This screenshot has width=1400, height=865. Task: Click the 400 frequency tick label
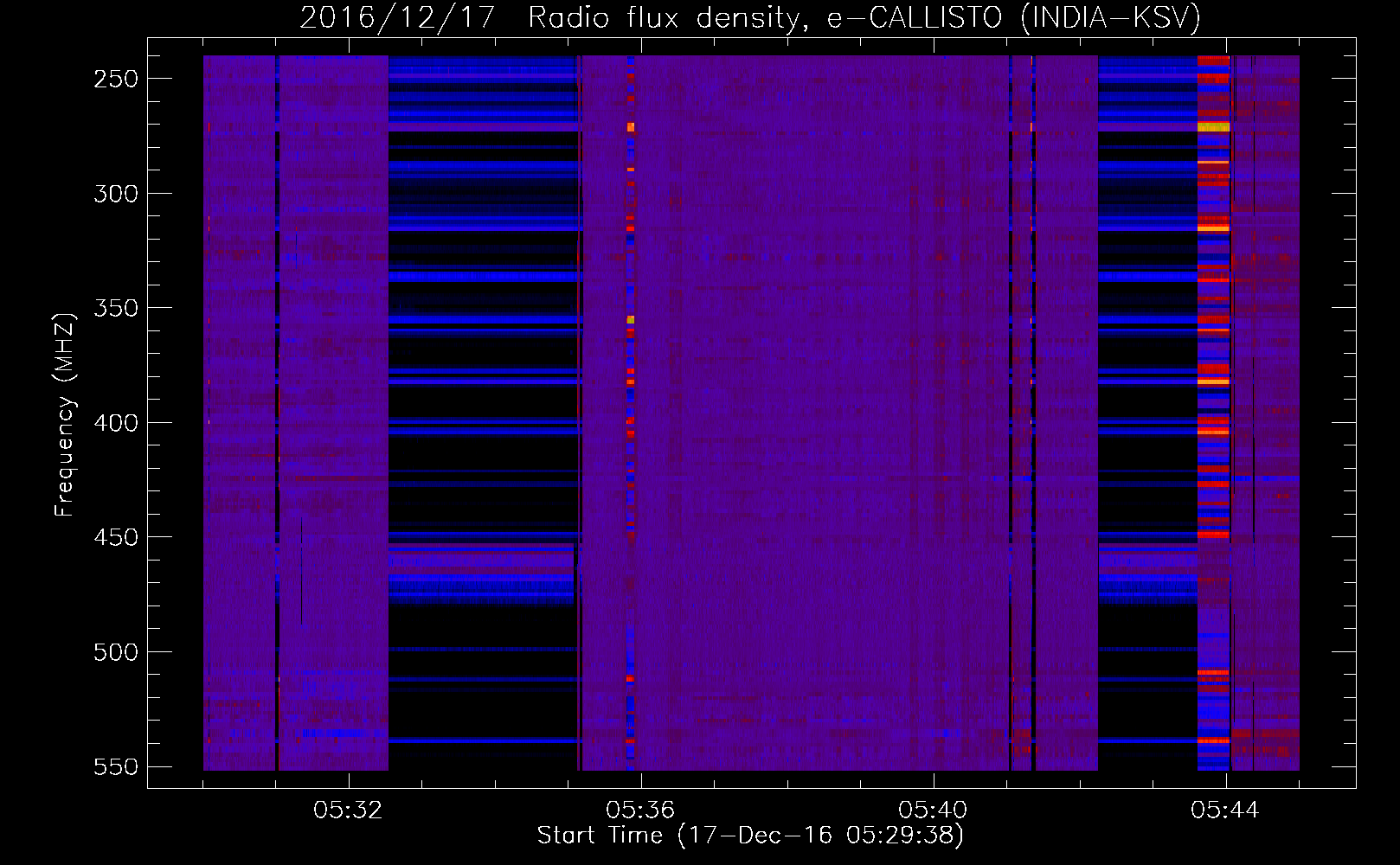point(116,423)
